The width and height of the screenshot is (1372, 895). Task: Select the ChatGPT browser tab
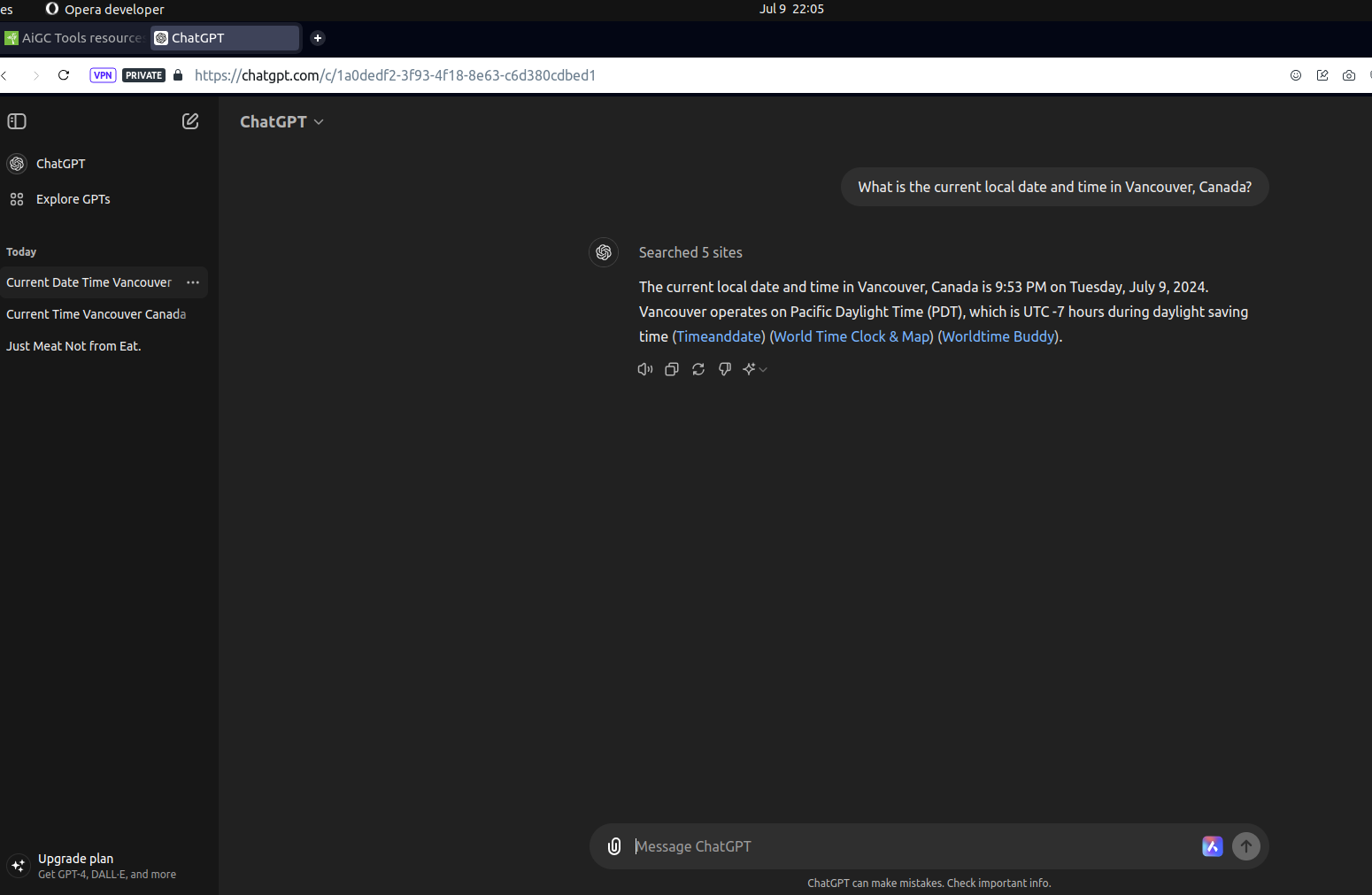point(226,38)
